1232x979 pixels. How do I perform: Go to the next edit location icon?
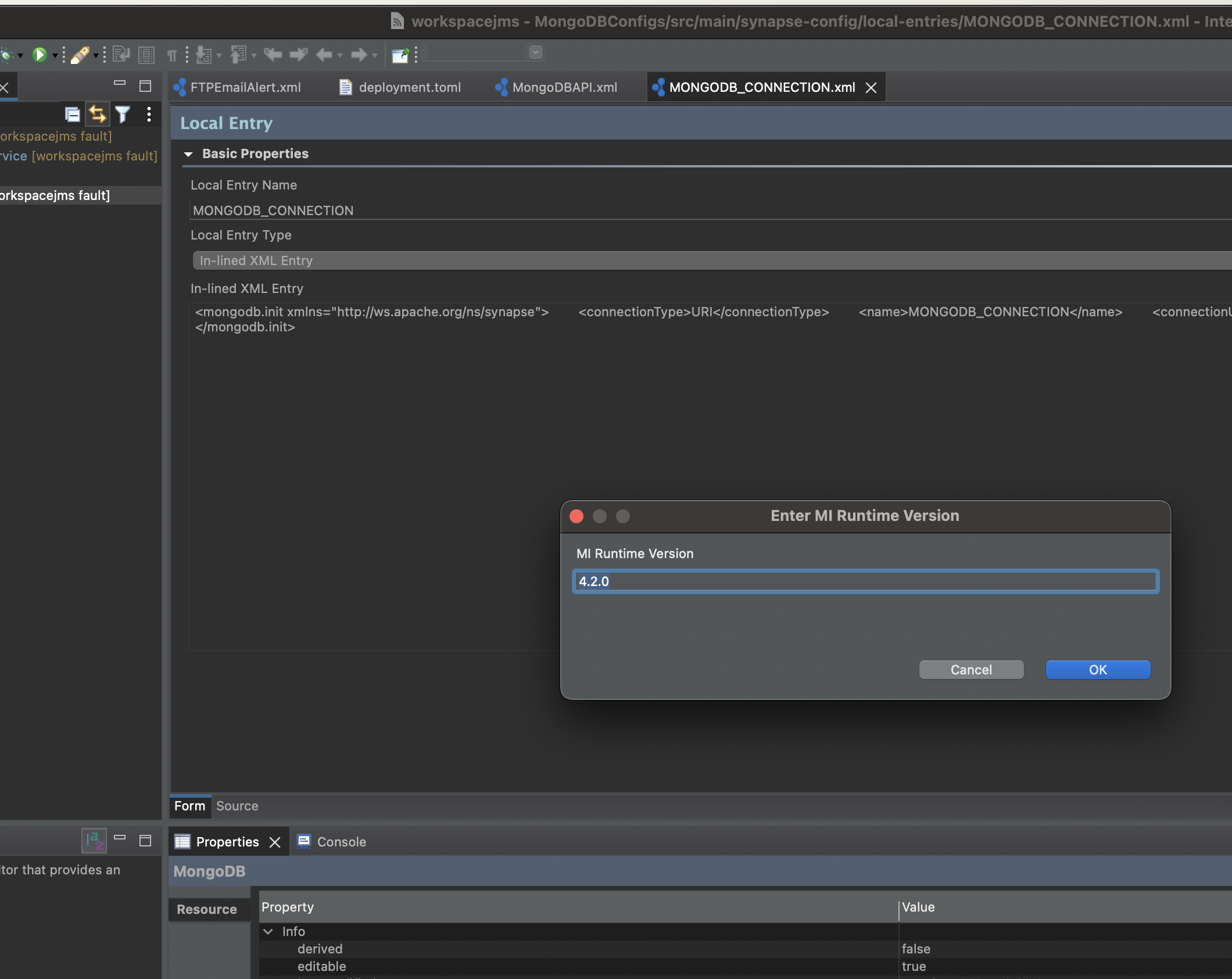pyautogui.click(x=299, y=55)
